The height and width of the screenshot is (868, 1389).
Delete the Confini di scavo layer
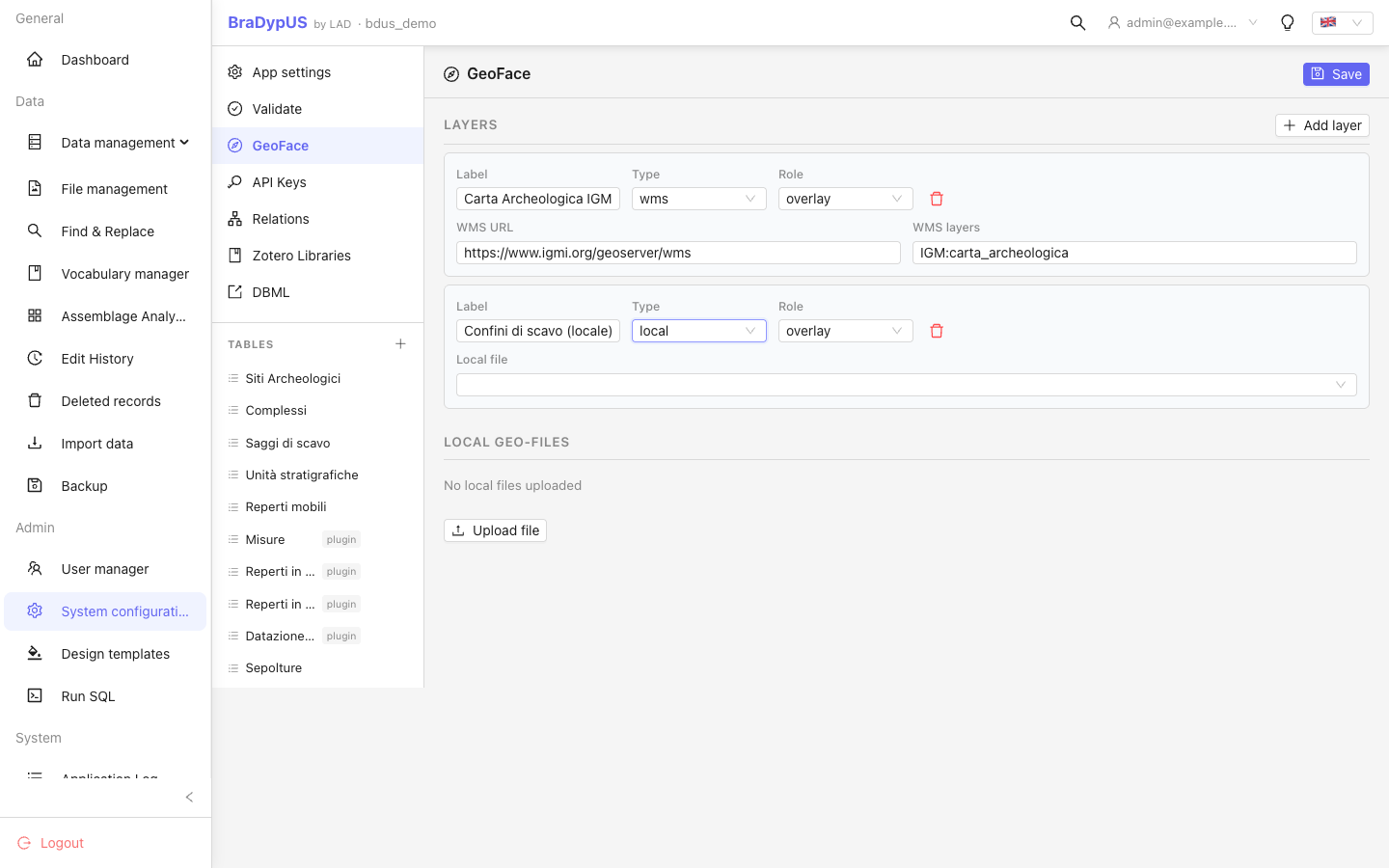click(937, 331)
